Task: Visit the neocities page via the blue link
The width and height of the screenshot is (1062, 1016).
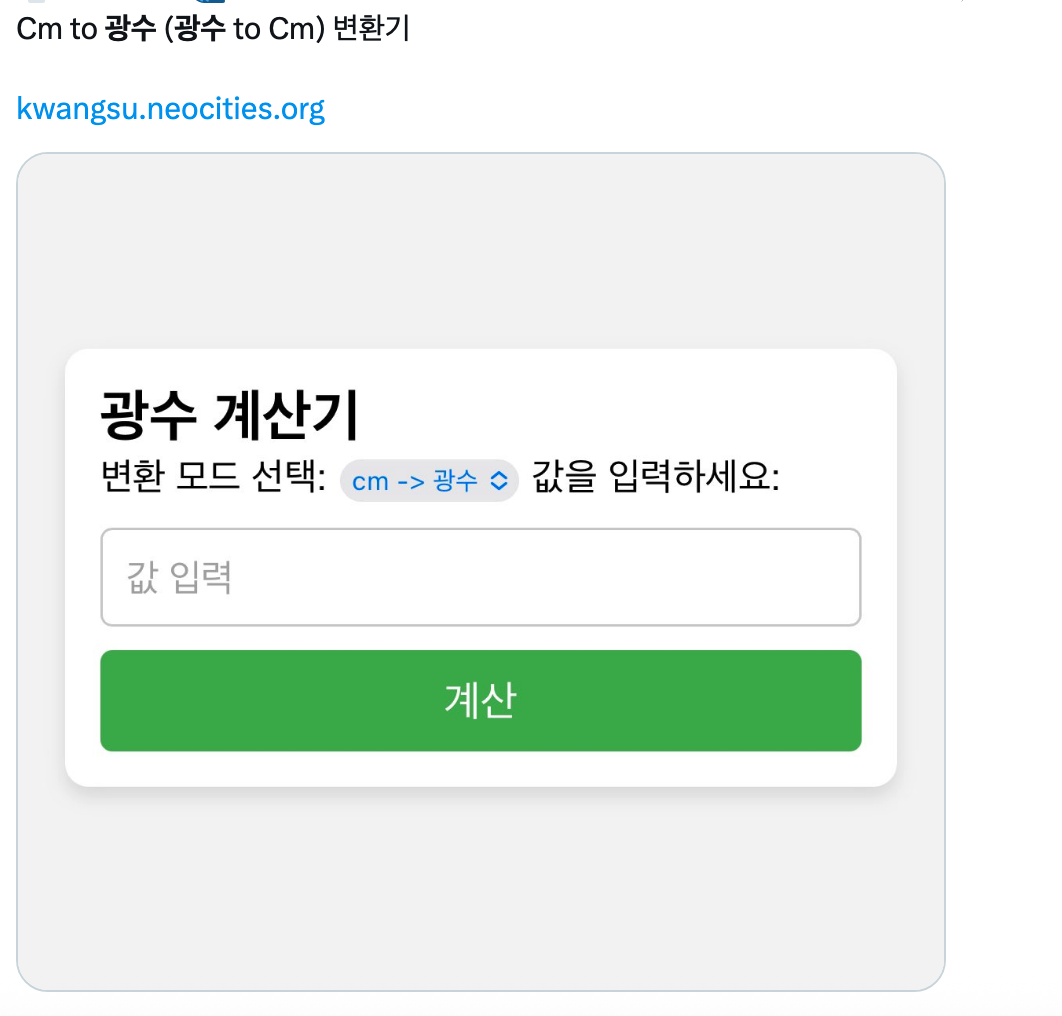Action: [x=170, y=108]
